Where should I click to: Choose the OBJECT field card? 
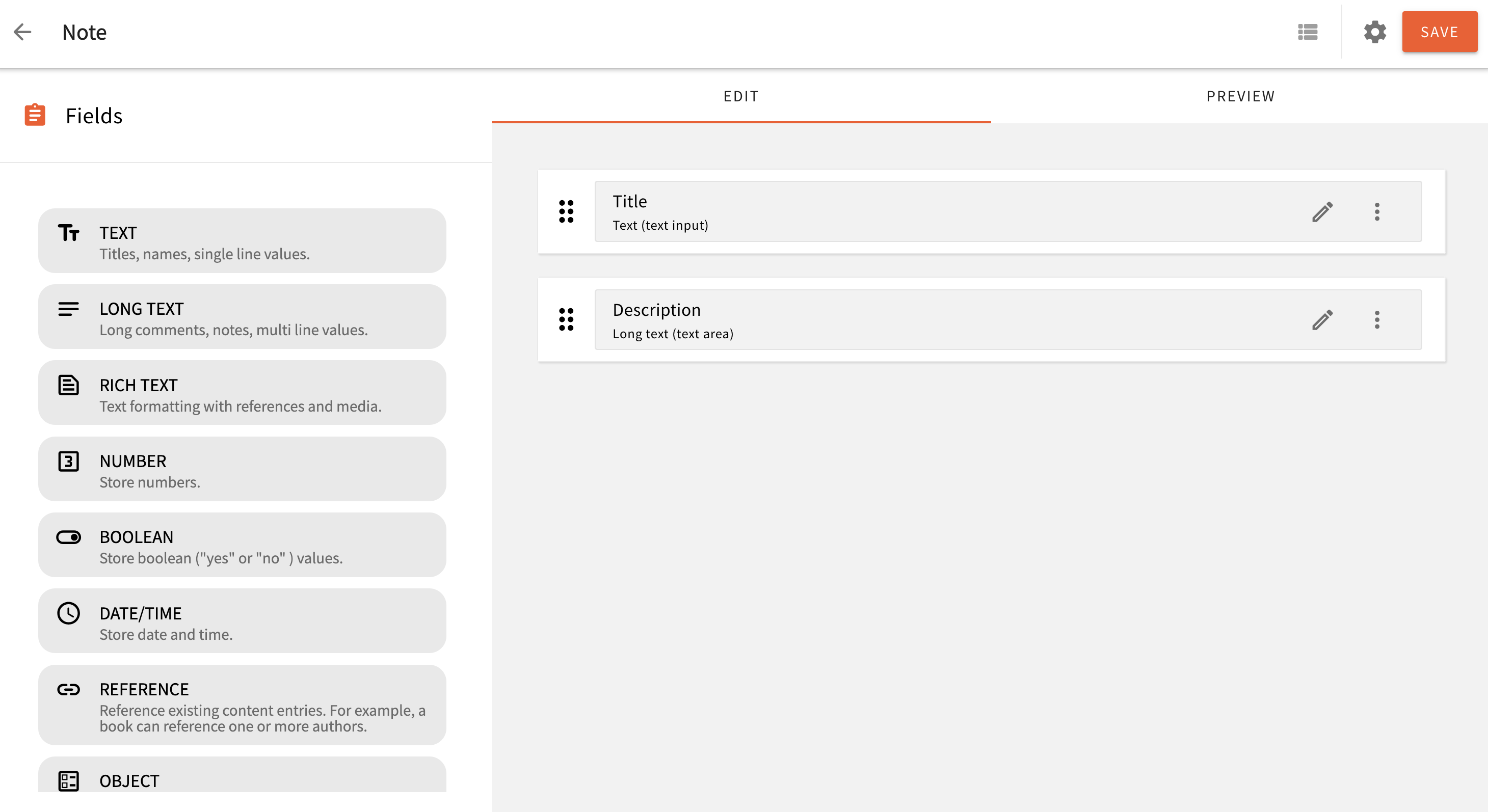coord(242,774)
